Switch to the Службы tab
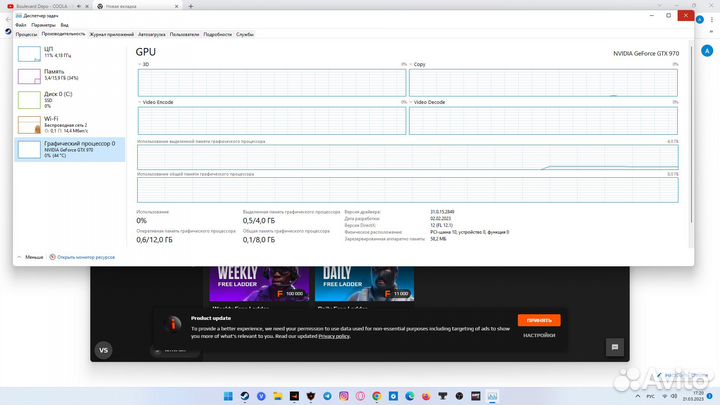This screenshot has height=405, width=720. [x=245, y=34]
